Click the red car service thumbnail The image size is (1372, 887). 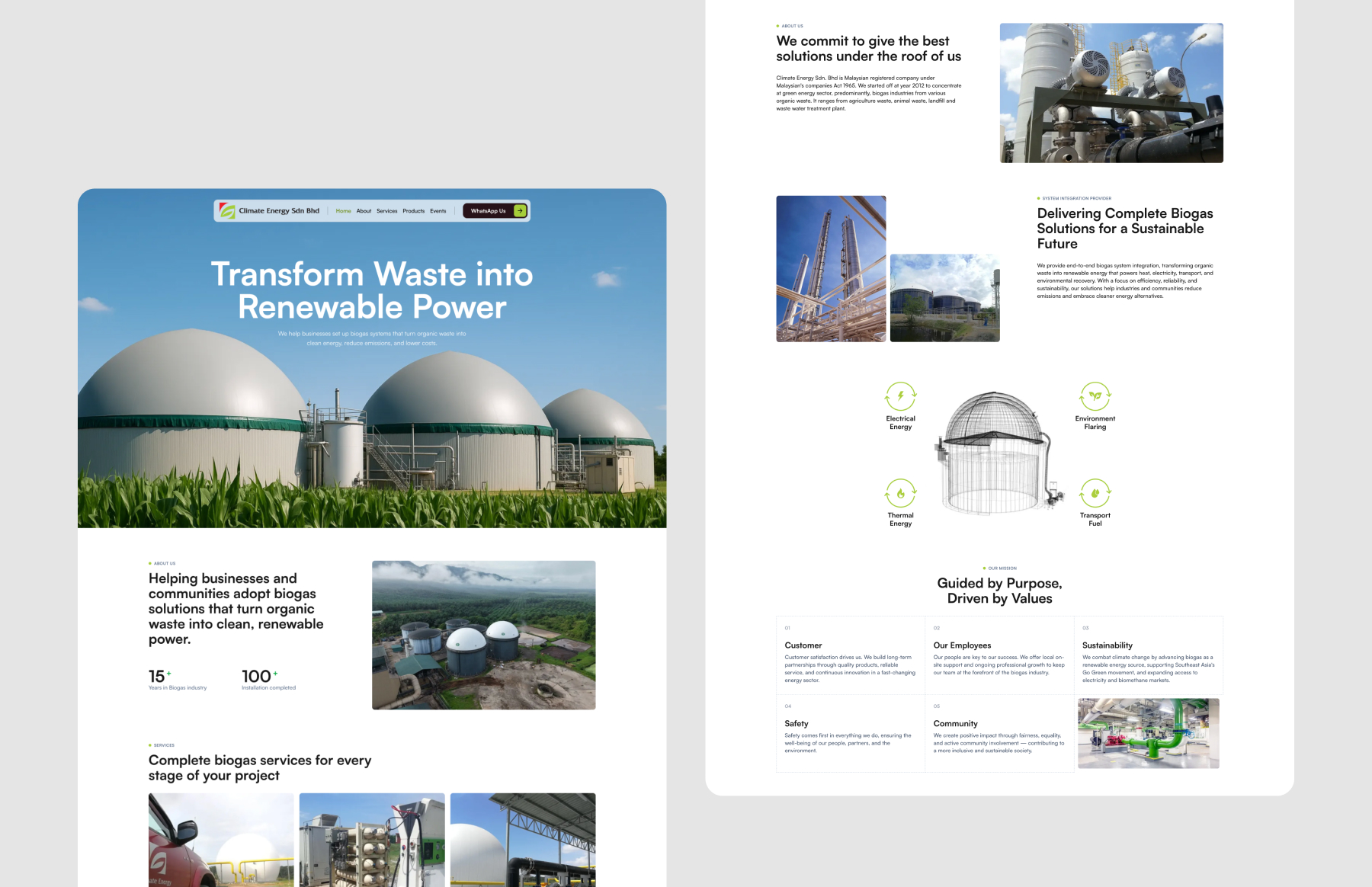pyautogui.click(x=221, y=840)
